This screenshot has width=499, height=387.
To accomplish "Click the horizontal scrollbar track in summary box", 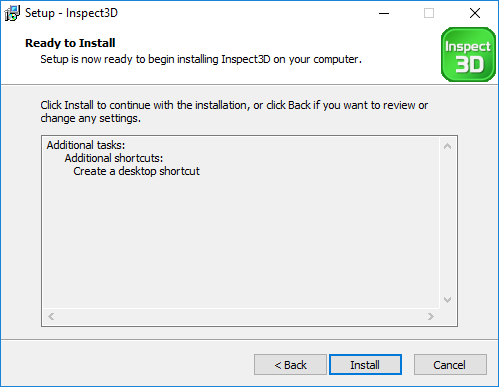I will point(241,316).
